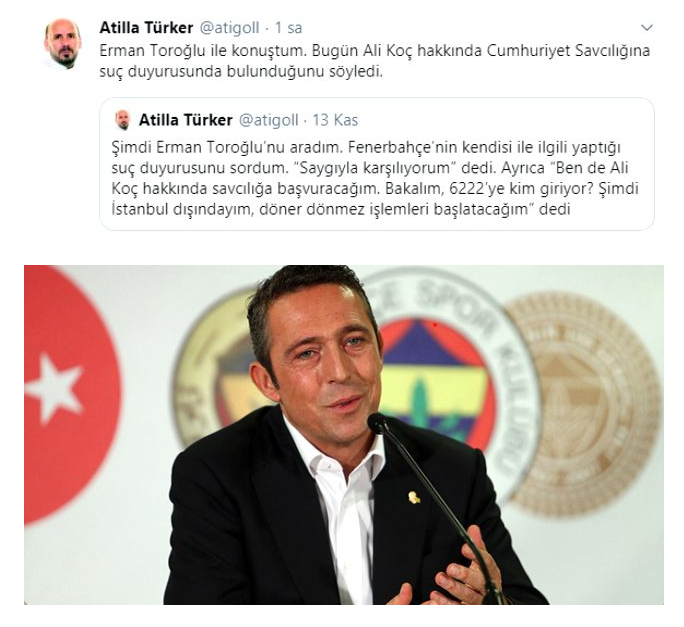
Task: Click the small avatar in the quoted tweet
Action: point(123,120)
